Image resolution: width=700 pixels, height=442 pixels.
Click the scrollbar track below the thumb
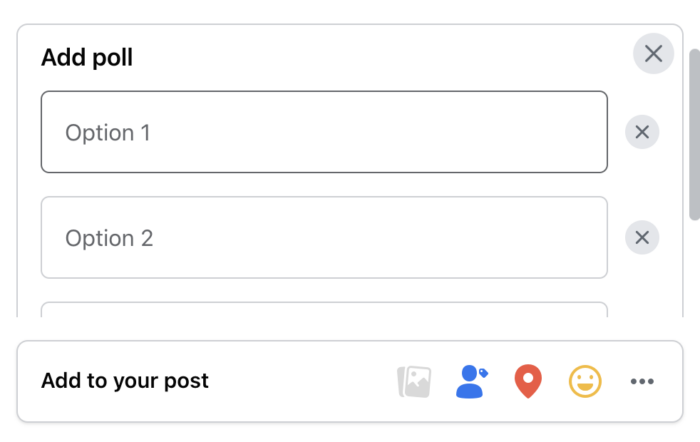pos(694,270)
